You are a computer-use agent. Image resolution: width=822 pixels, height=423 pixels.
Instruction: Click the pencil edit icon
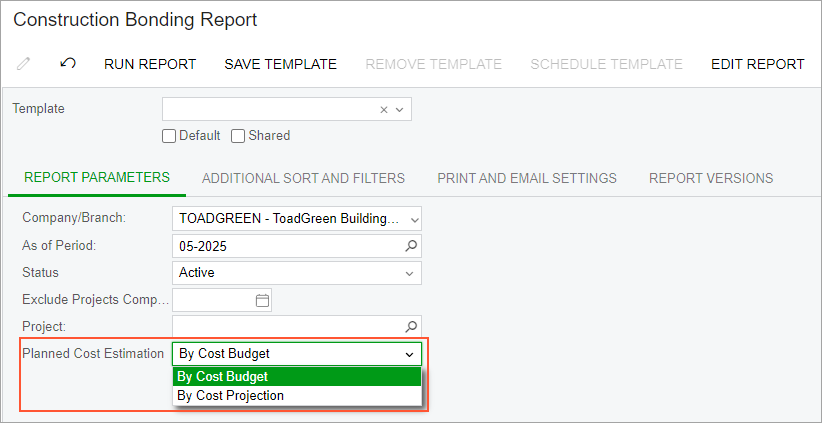[24, 64]
